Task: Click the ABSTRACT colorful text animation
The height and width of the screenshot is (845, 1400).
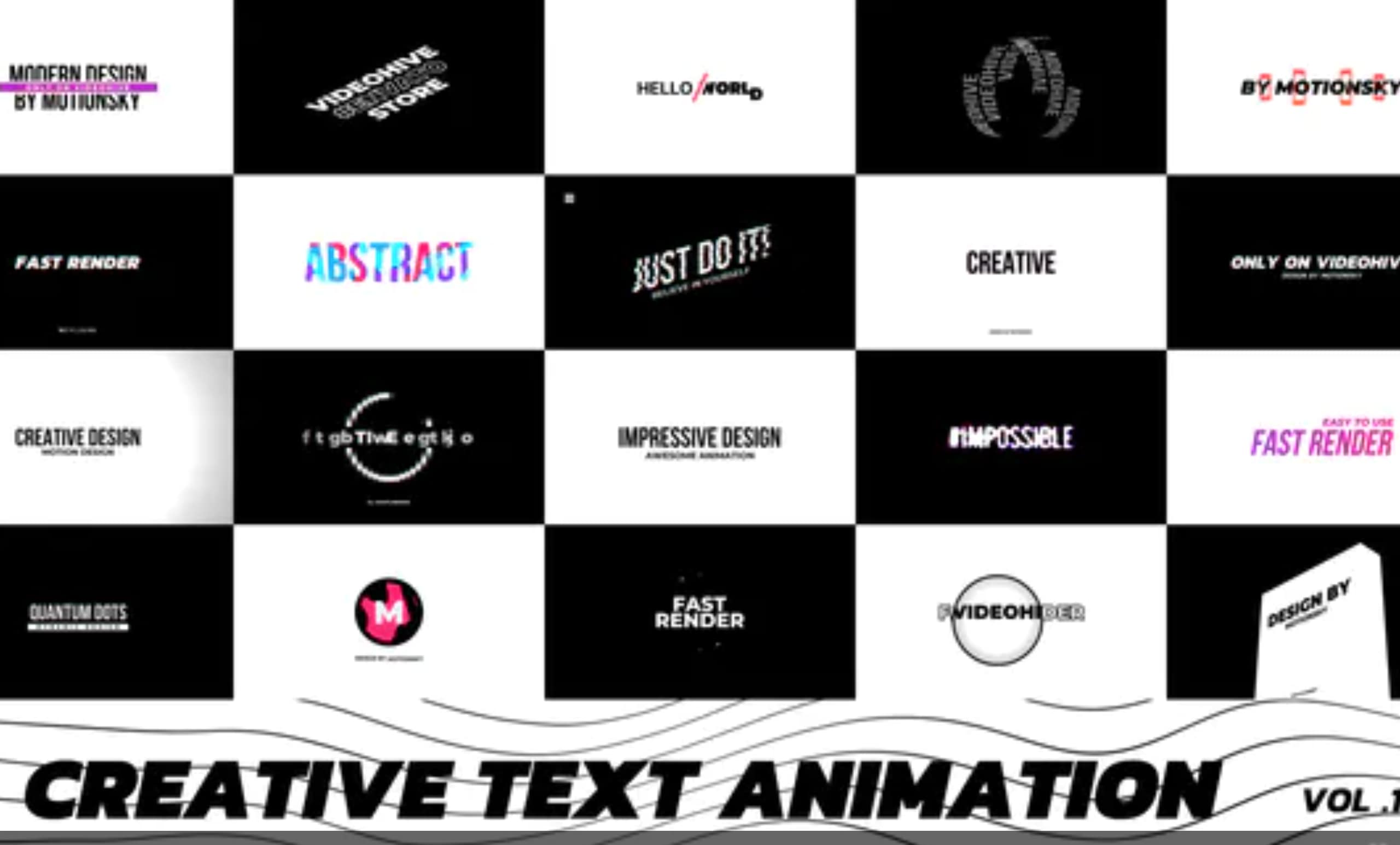Action: [387, 262]
